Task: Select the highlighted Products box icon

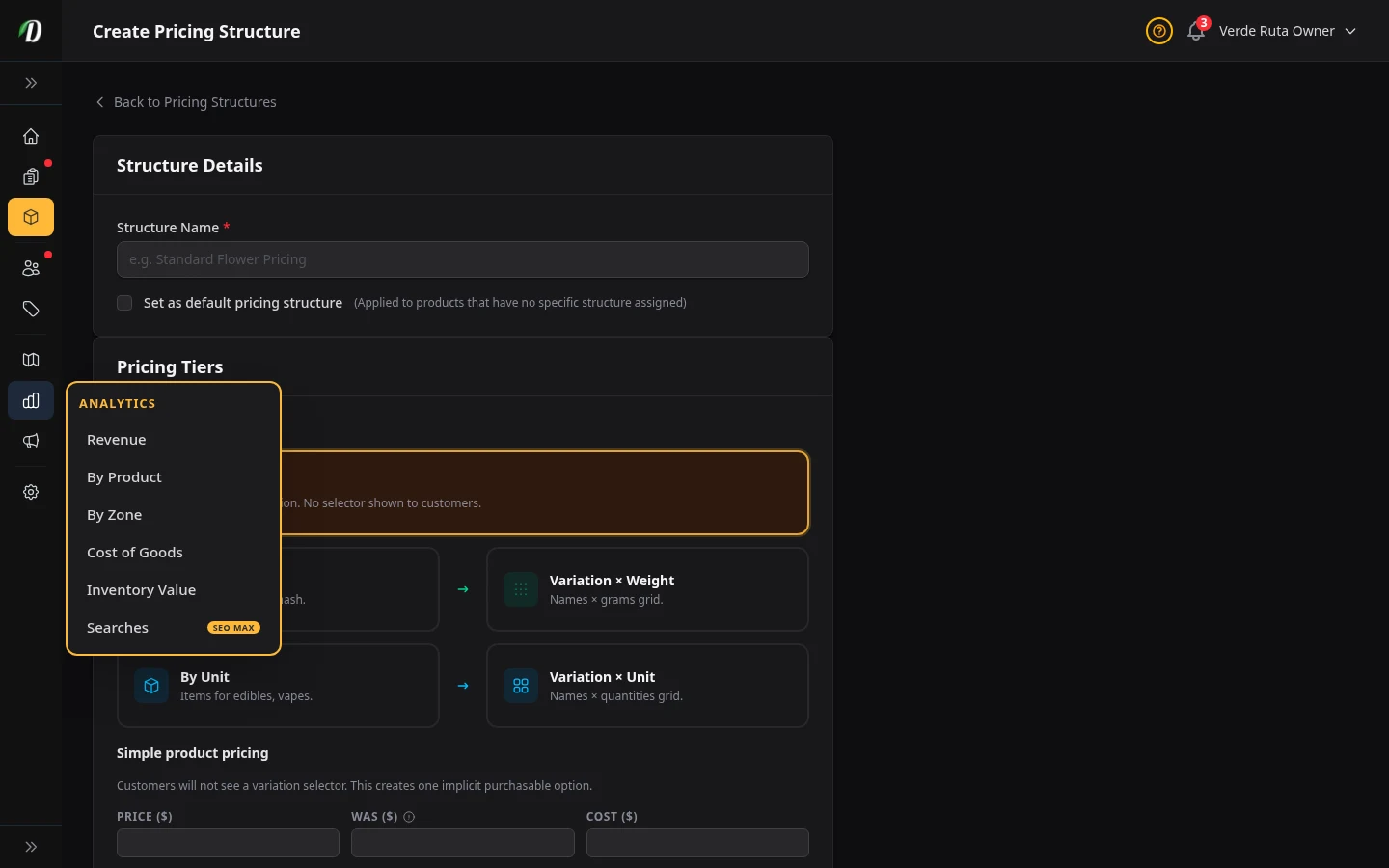Action: point(31,217)
